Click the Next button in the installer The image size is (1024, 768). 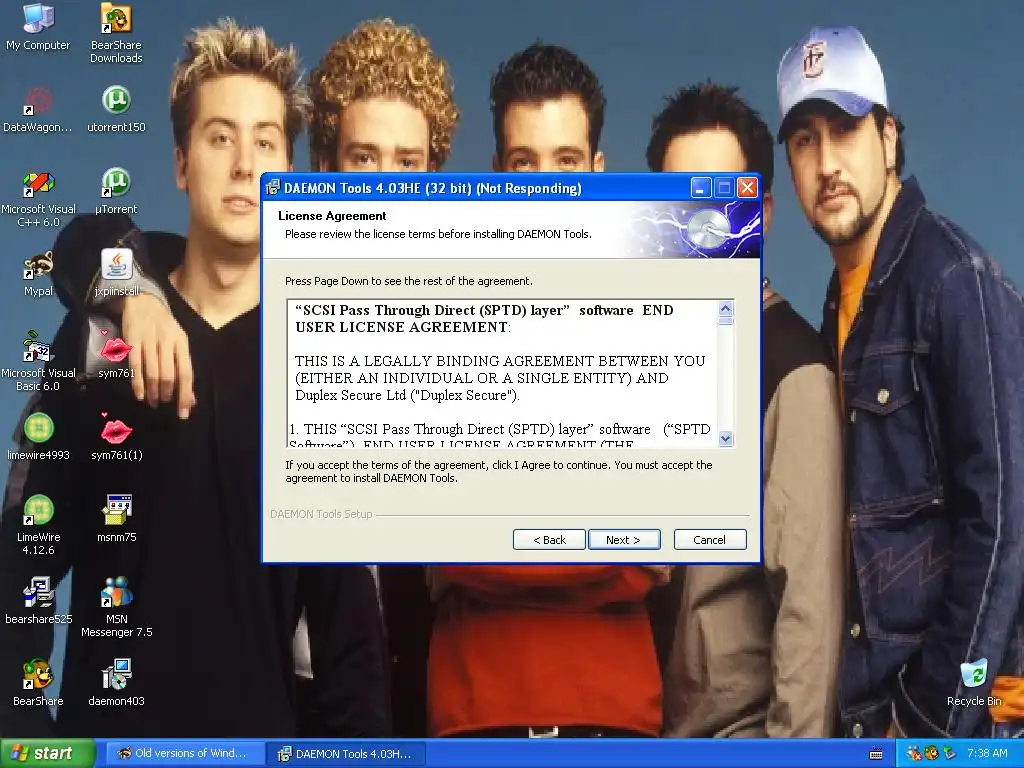point(624,539)
